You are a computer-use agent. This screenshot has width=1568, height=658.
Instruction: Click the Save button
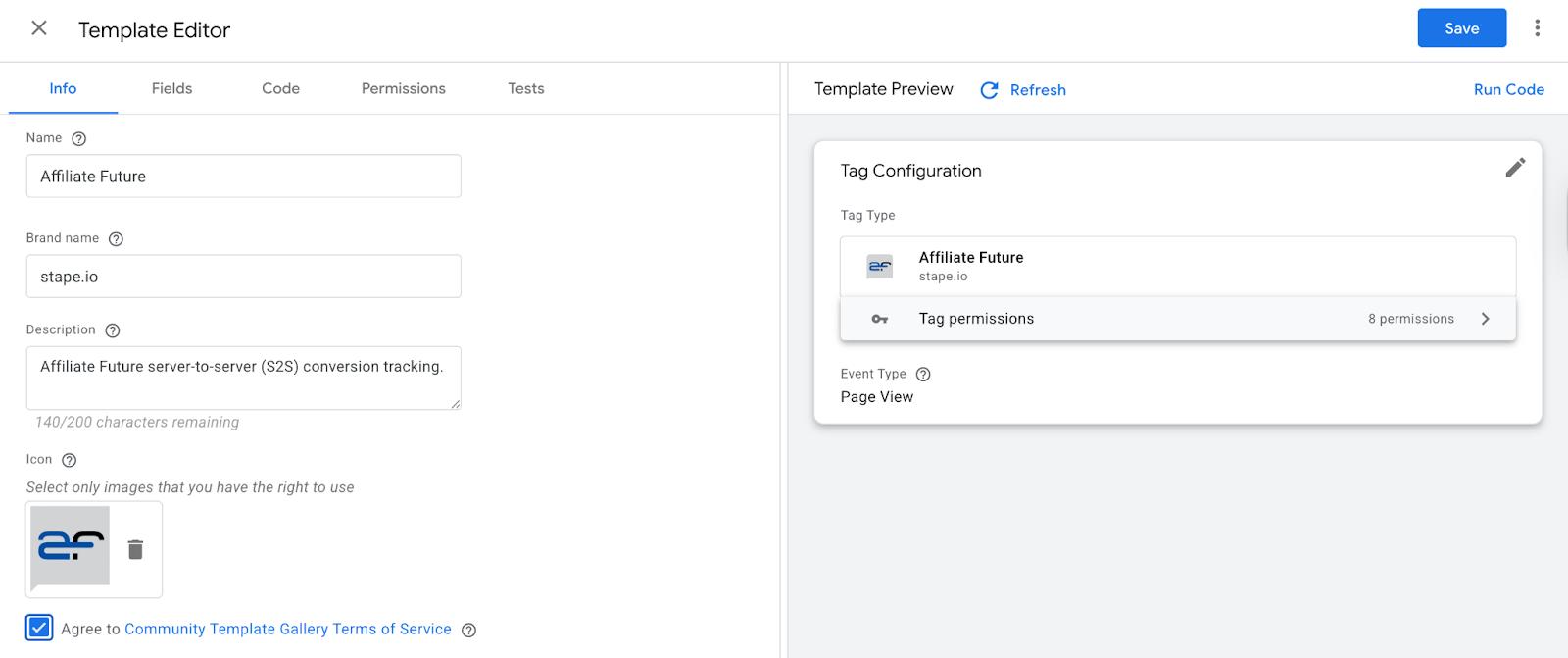pyautogui.click(x=1461, y=28)
